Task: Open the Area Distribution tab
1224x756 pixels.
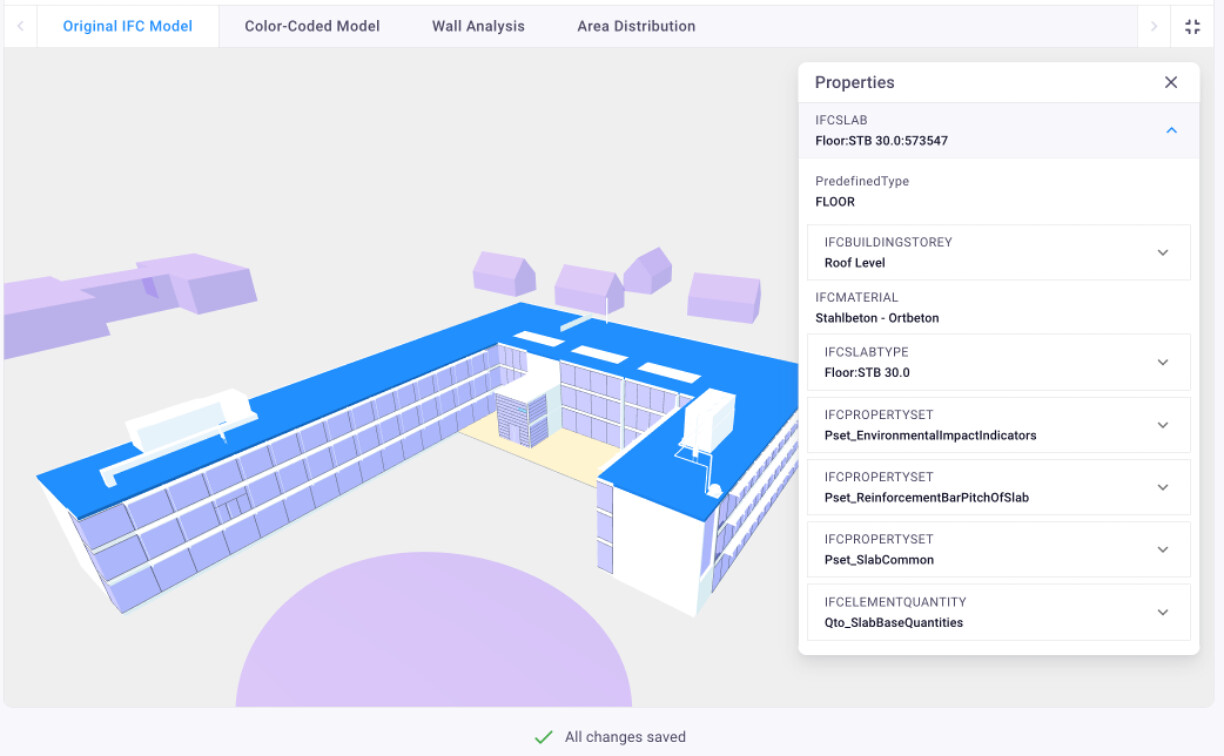Action: click(x=636, y=27)
